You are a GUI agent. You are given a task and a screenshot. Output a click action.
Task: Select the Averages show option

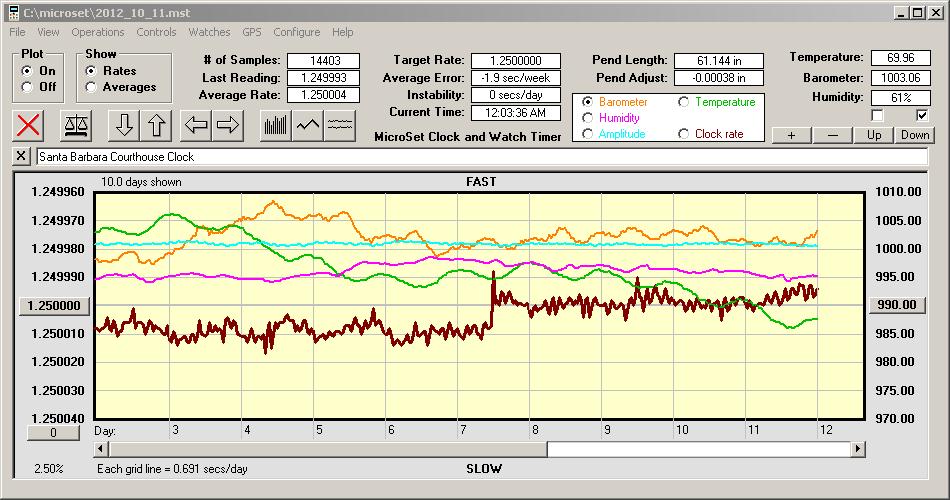coord(91,87)
